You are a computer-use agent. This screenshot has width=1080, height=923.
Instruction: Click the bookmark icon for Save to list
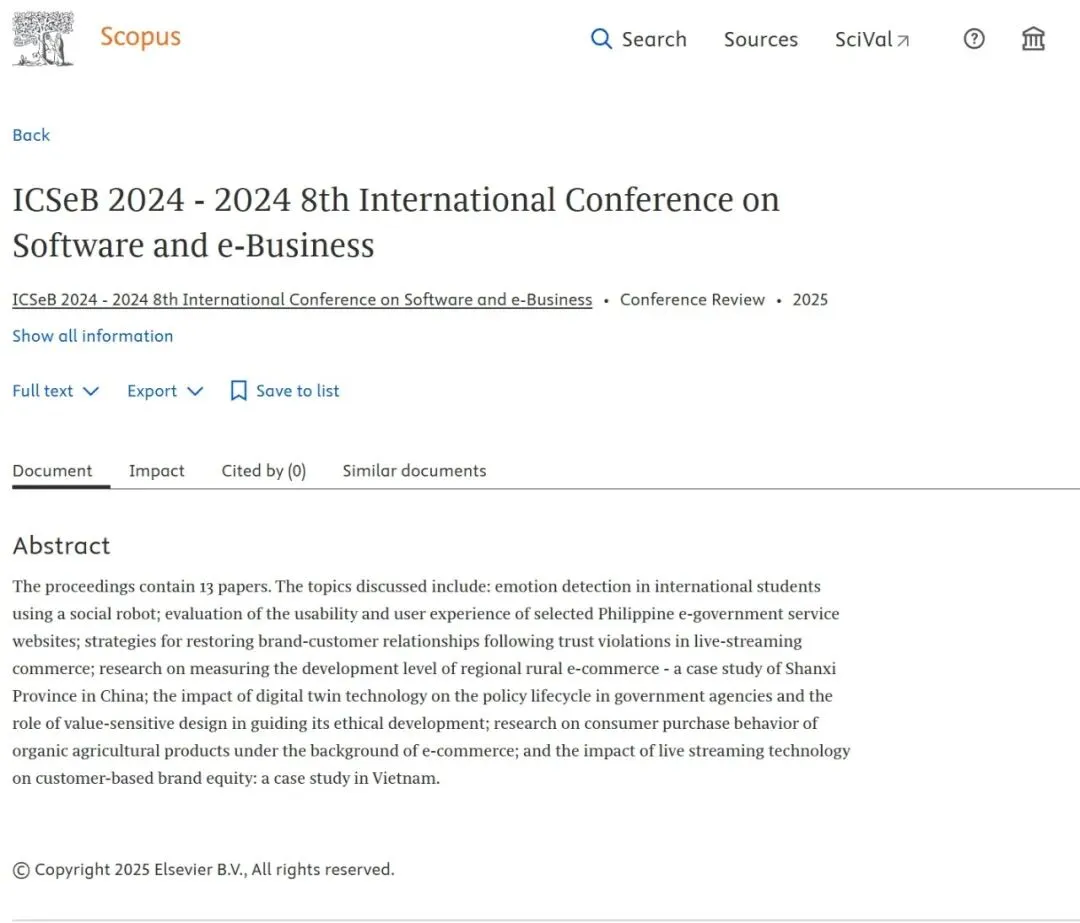click(238, 391)
